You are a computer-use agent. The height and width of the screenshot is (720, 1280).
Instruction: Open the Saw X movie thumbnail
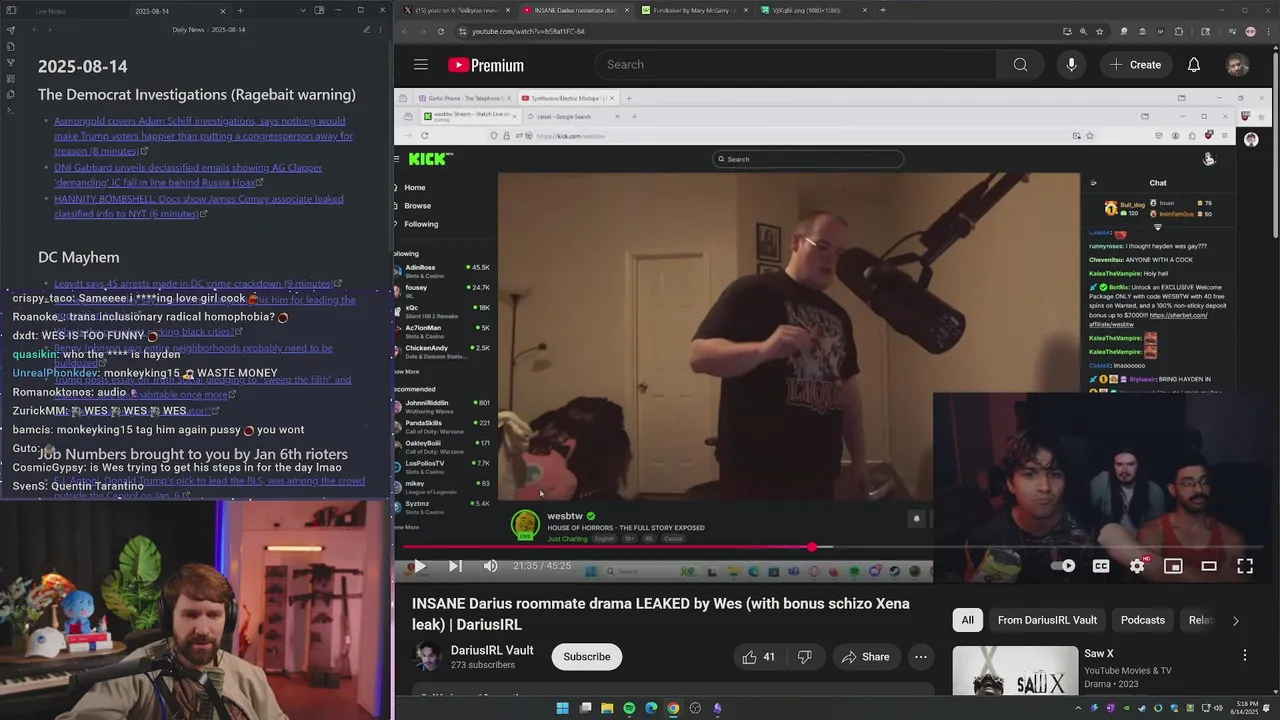click(x=1015, y=671)
